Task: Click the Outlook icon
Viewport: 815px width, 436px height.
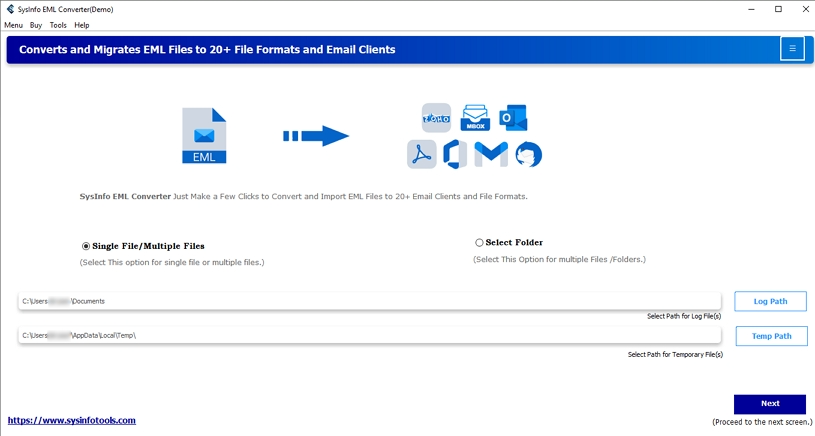Action: click(513, 118)
